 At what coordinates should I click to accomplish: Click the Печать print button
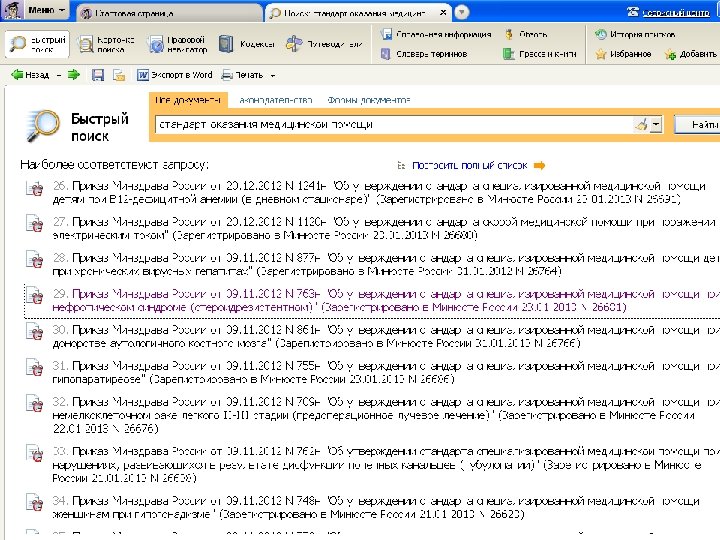point(242,75)
